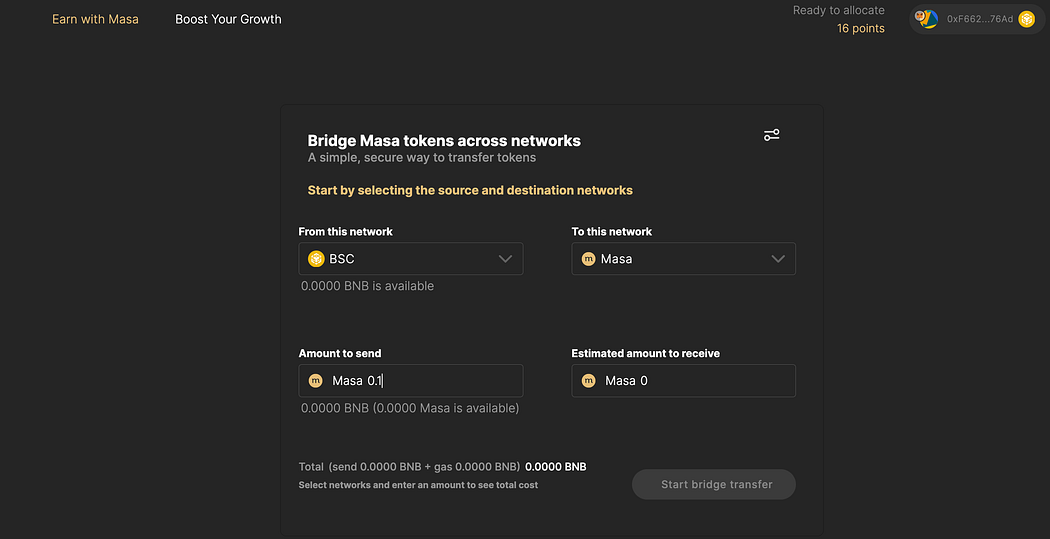Open the bridge settings sliders icon
Viewport: 1050px width, 539px height.
[x=771, y=135]
